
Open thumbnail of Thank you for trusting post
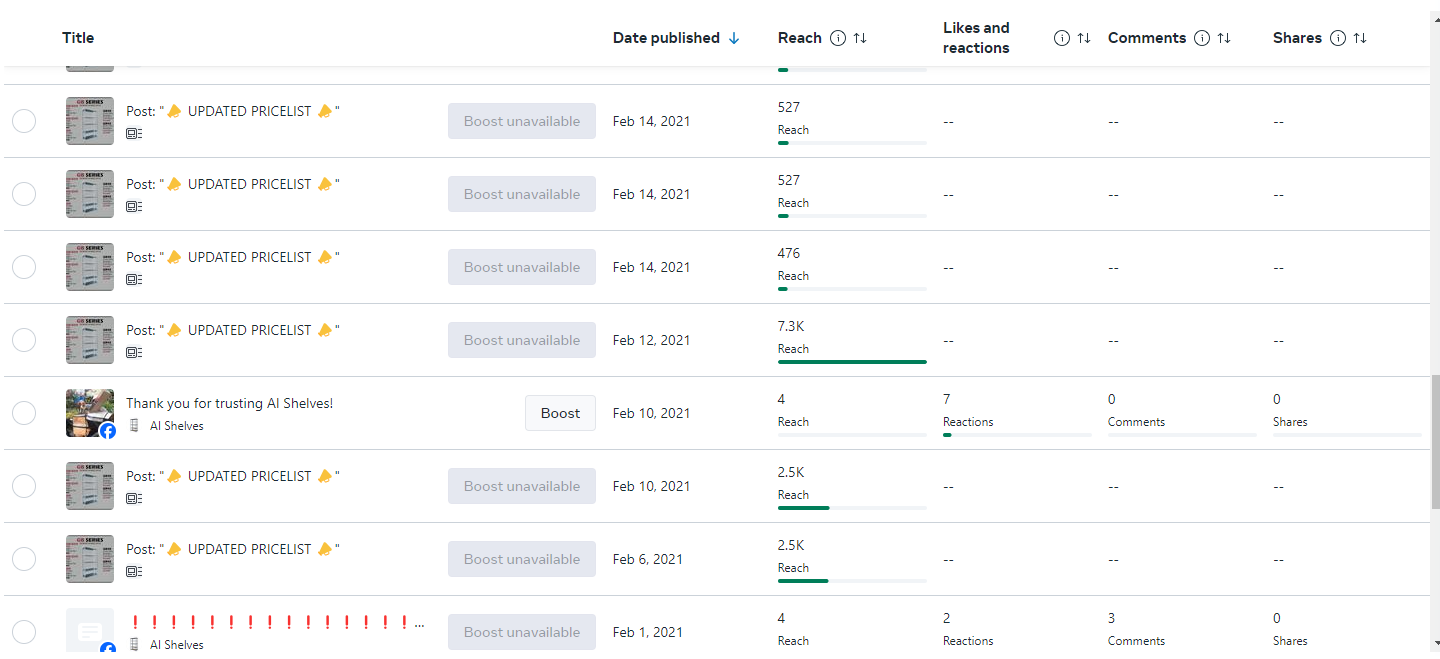click(x=90, y=413)
